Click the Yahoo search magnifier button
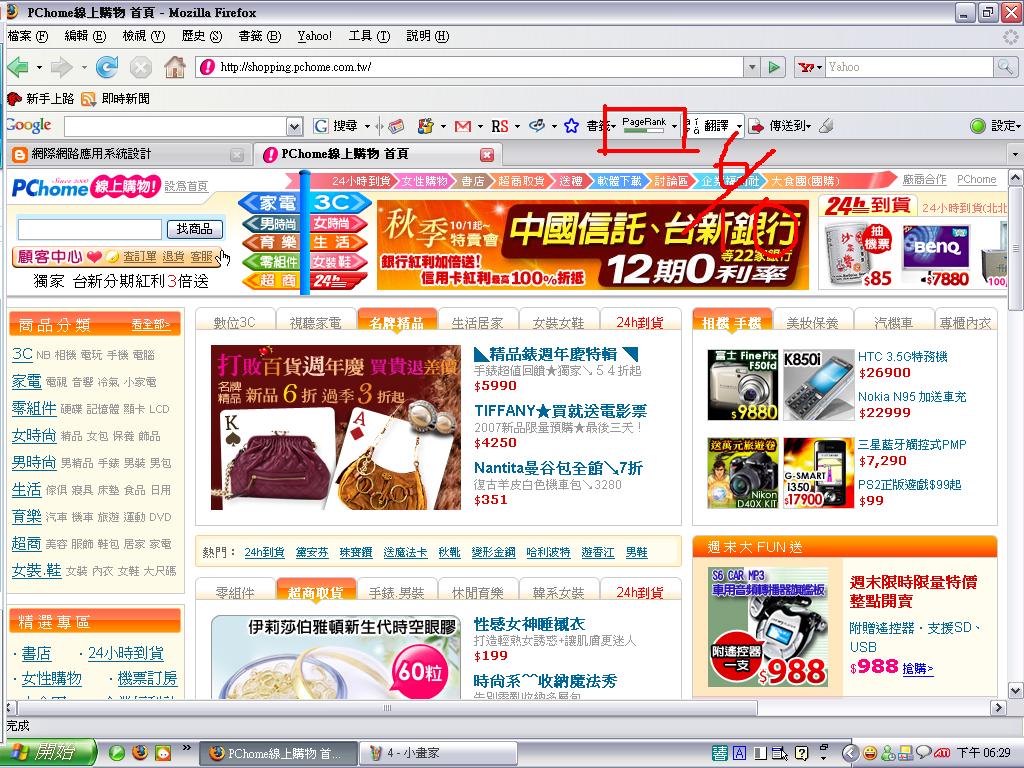Image resolution: width=1024 pixels, height=768 pixels. point(1004,67)
